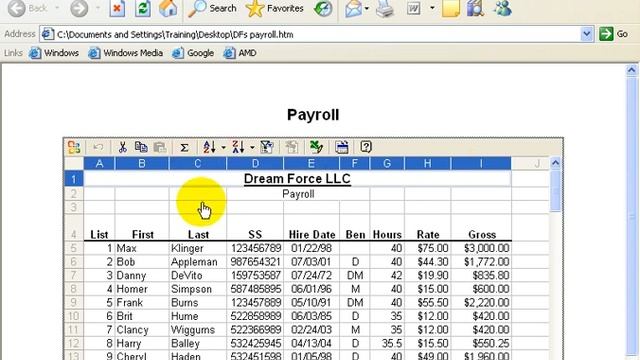This screenshot has width=640, height=360.
Task: Select column A header
Action: [99, 164]
